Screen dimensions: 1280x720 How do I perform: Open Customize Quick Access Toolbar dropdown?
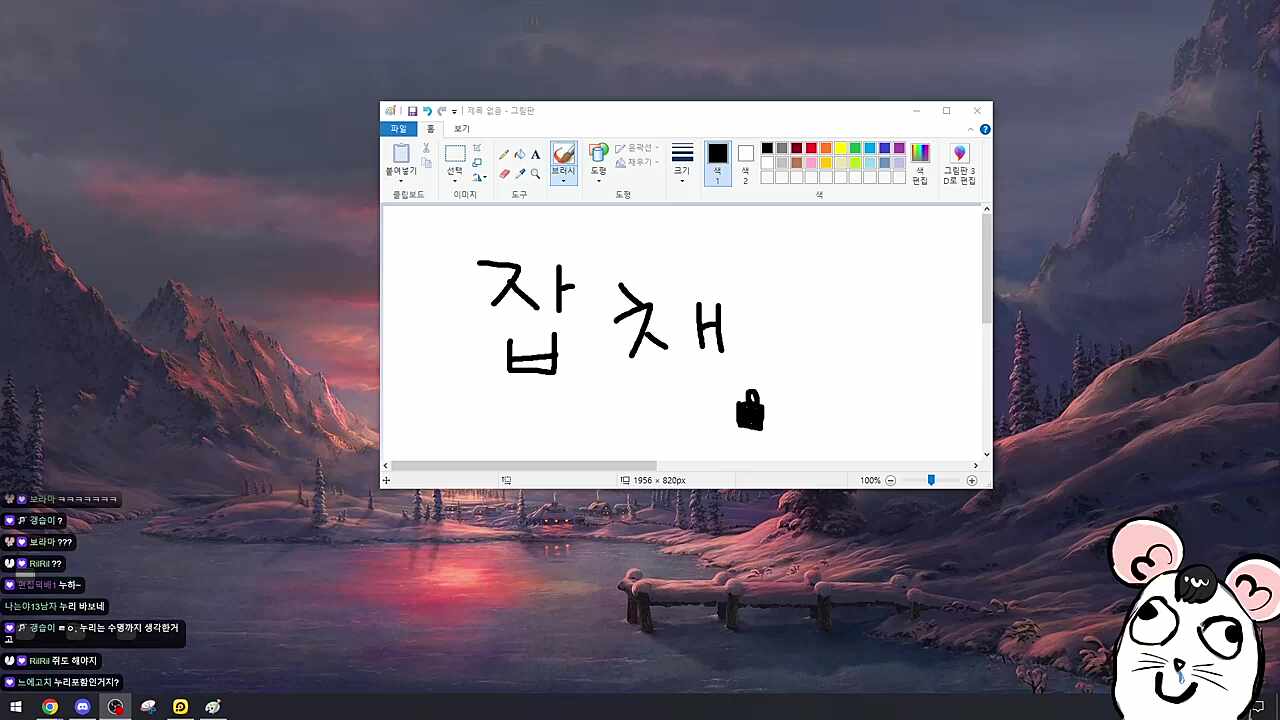click(x=454, y=112)
